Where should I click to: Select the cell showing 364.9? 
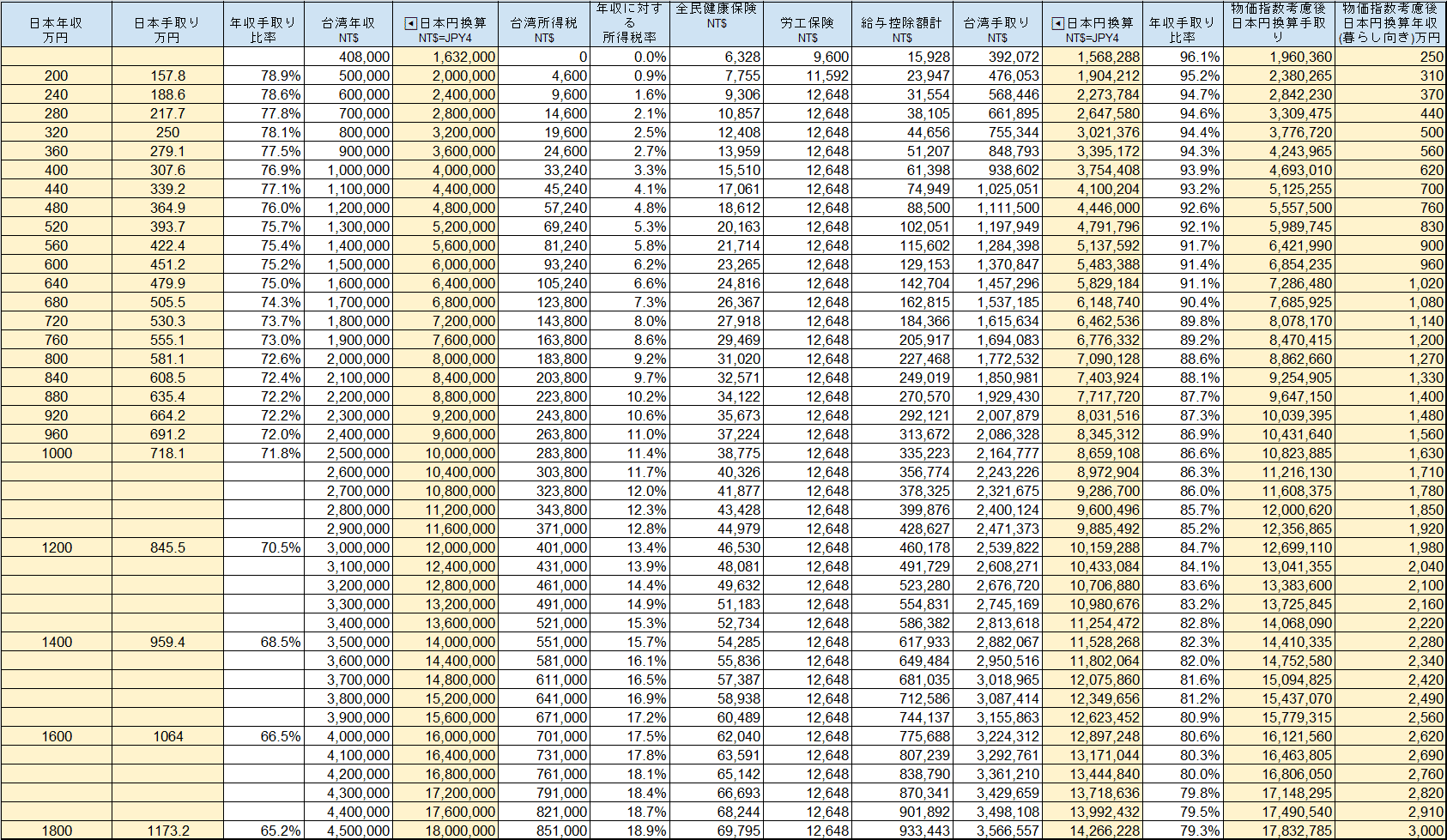[167, 208]
